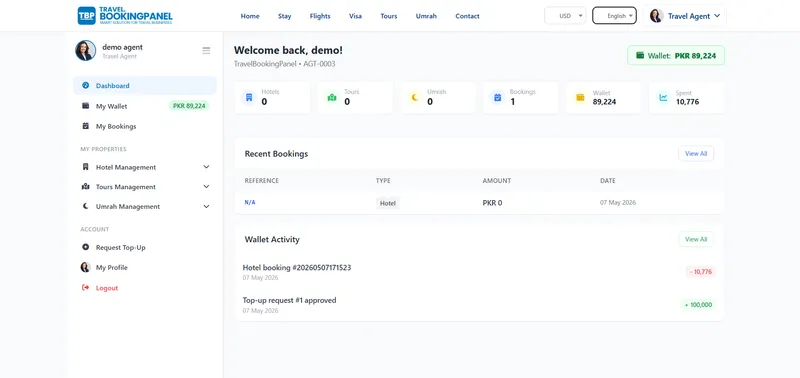This screenshot has height=378, width=800.
Task: Click the My Bookings calendar icon
Action: click(x=86, y=126)
